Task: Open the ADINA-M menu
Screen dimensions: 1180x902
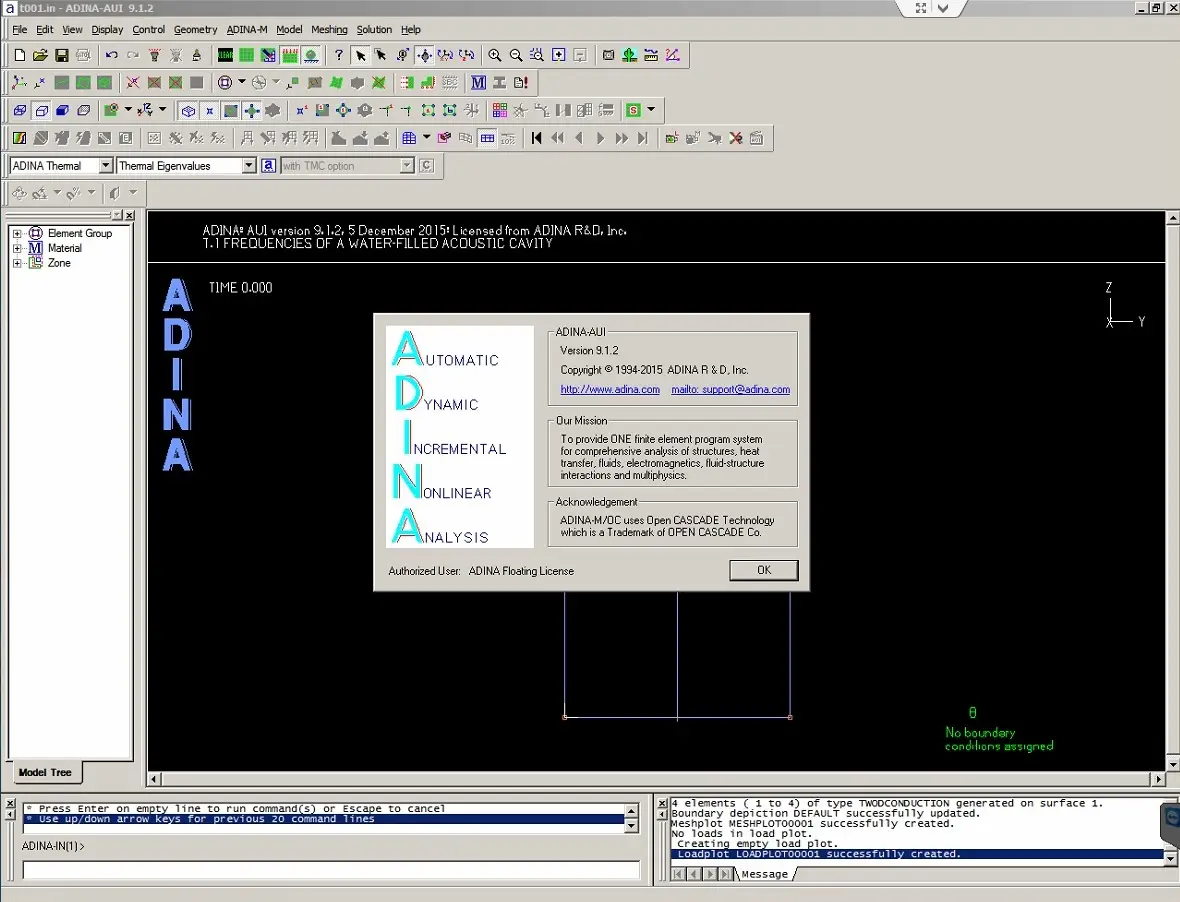Action: coord(247,29)
